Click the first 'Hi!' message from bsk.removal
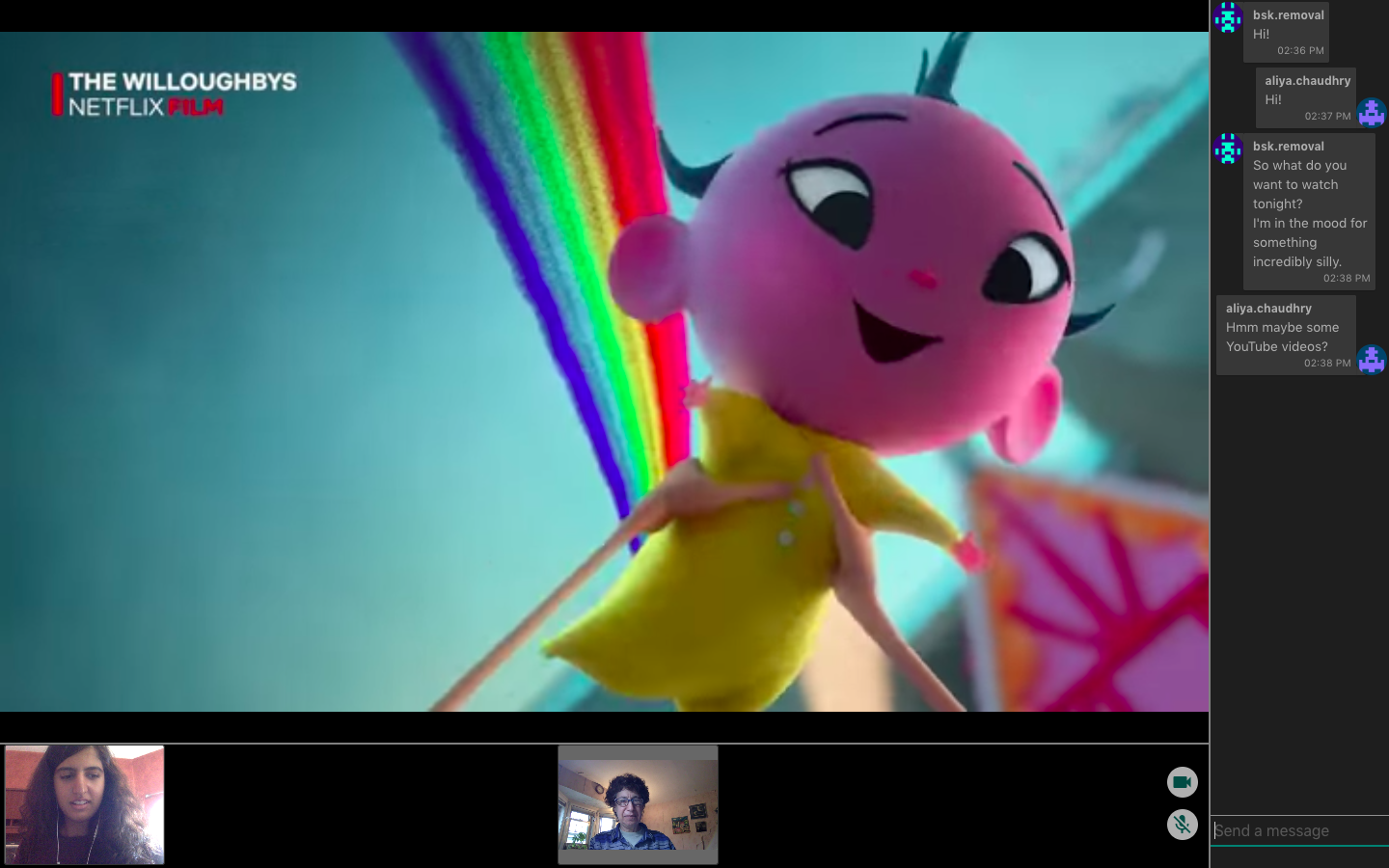This screenshot has width=1389, height=868. pyautogui.click(x=1261, y=34)
